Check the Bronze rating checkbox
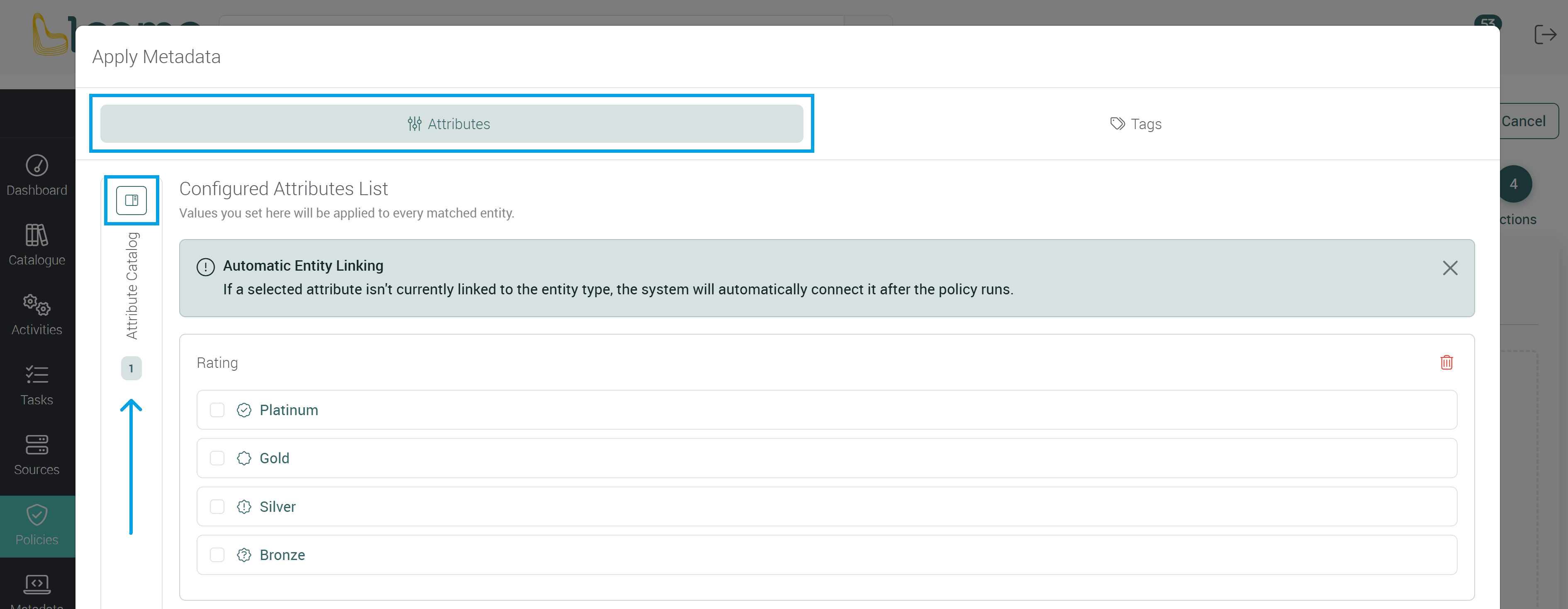 click(x=217, y=555)
